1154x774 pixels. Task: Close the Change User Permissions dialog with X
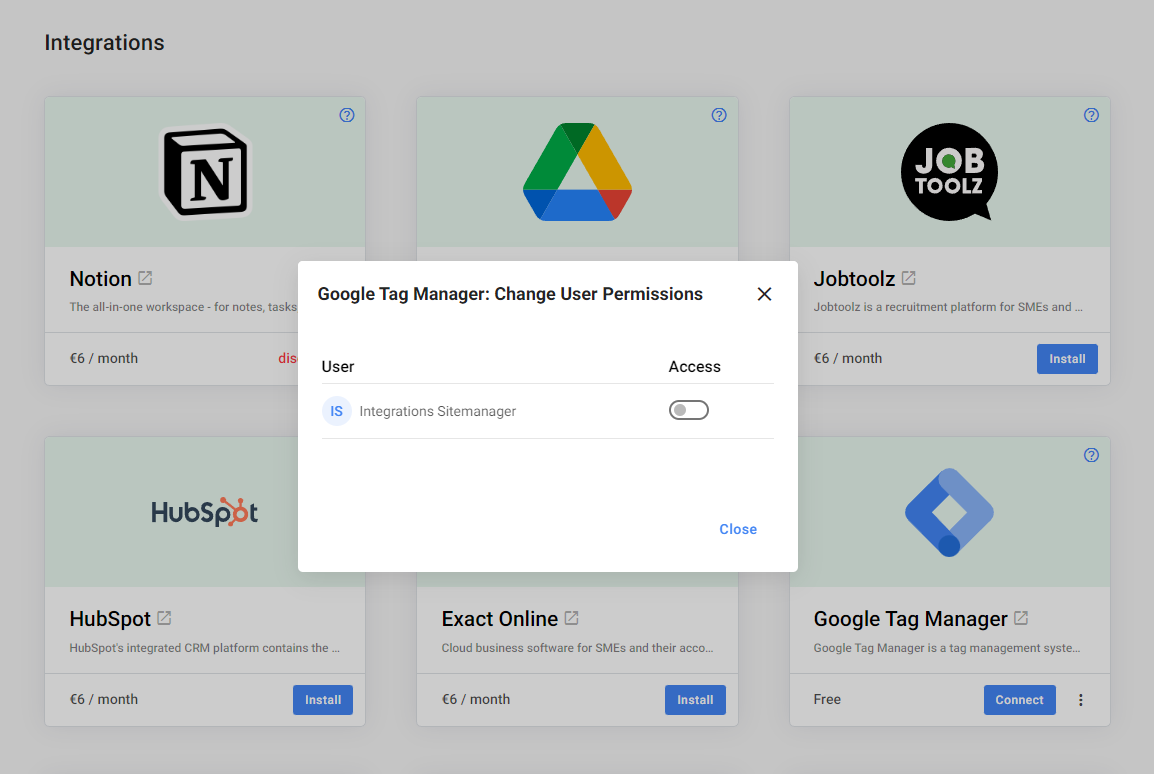click(765, 294)
